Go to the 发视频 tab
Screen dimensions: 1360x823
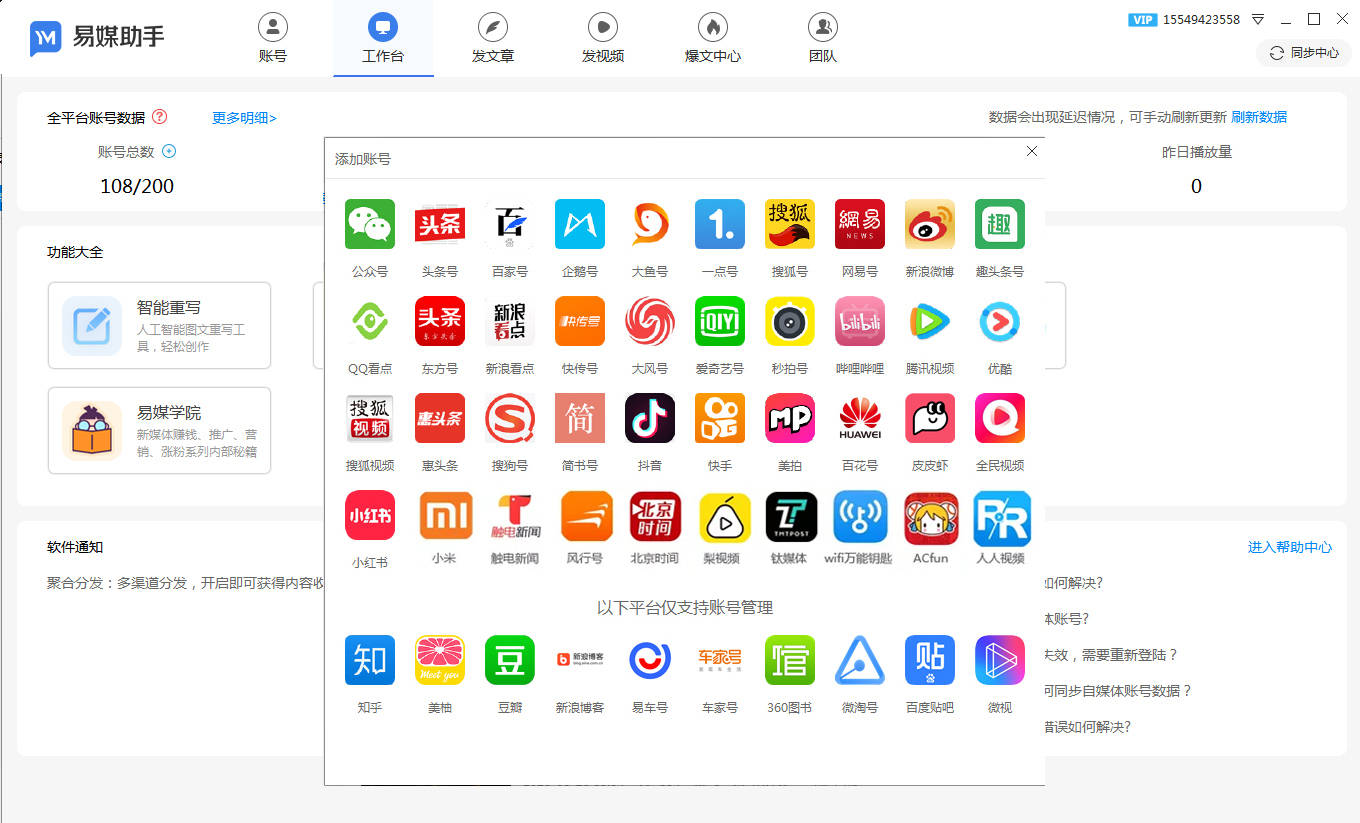coord(603,39)
